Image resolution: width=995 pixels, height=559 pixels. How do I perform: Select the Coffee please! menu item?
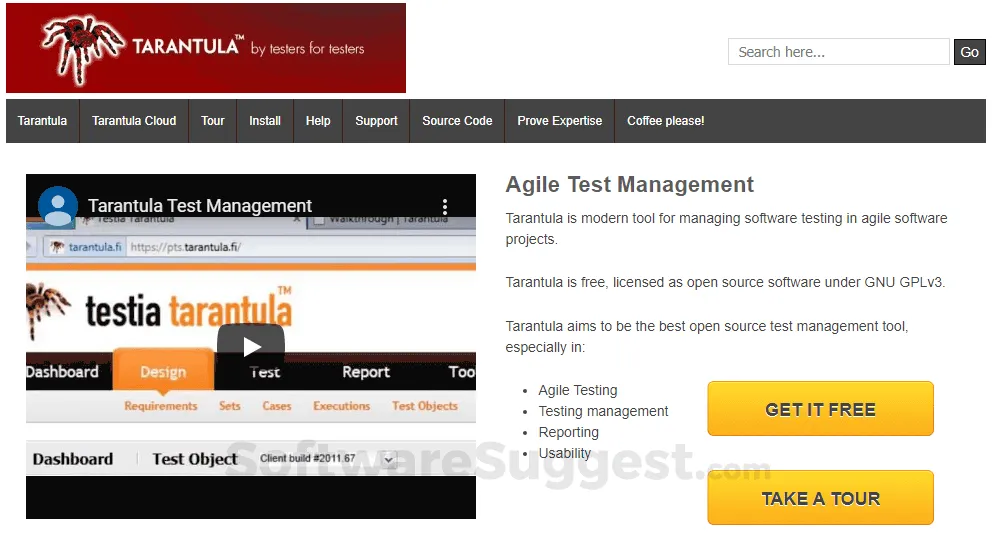665,121
